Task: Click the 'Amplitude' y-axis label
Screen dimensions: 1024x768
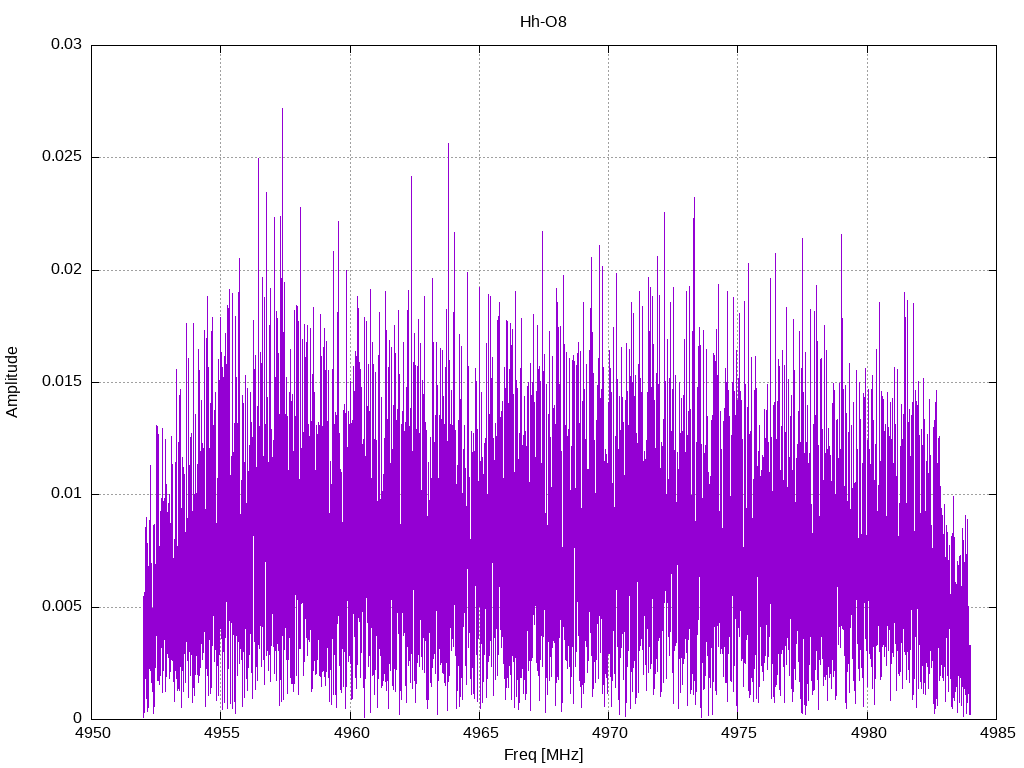Action: coord(12,382)
